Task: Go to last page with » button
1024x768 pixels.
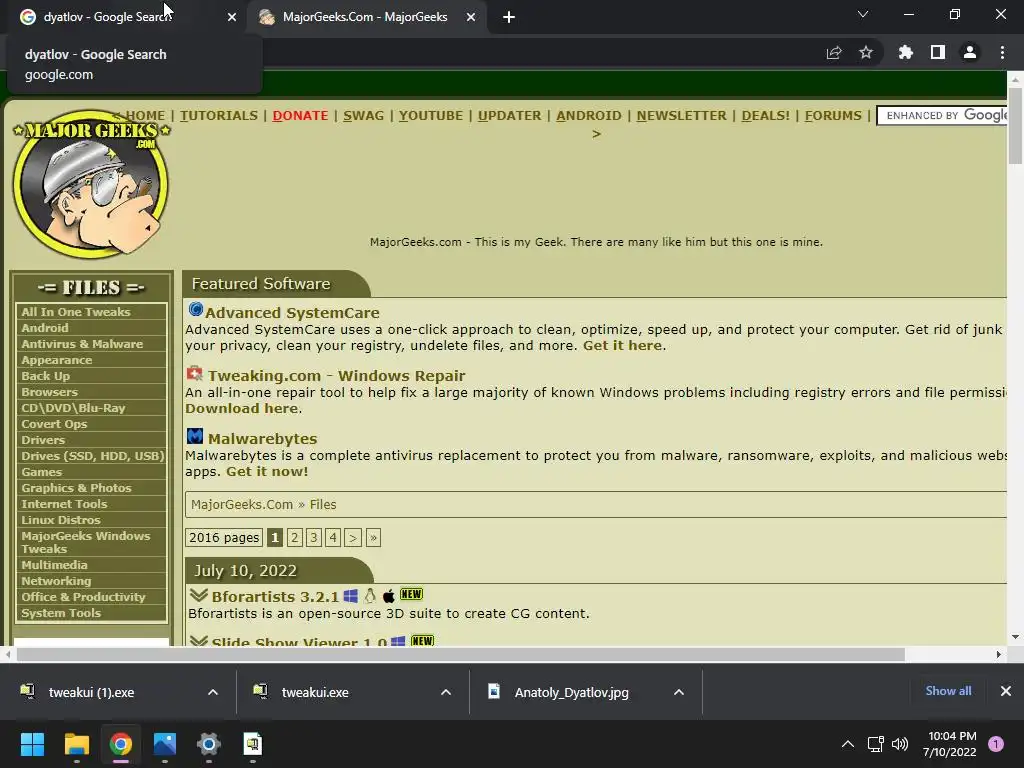Action: [373, 537]
